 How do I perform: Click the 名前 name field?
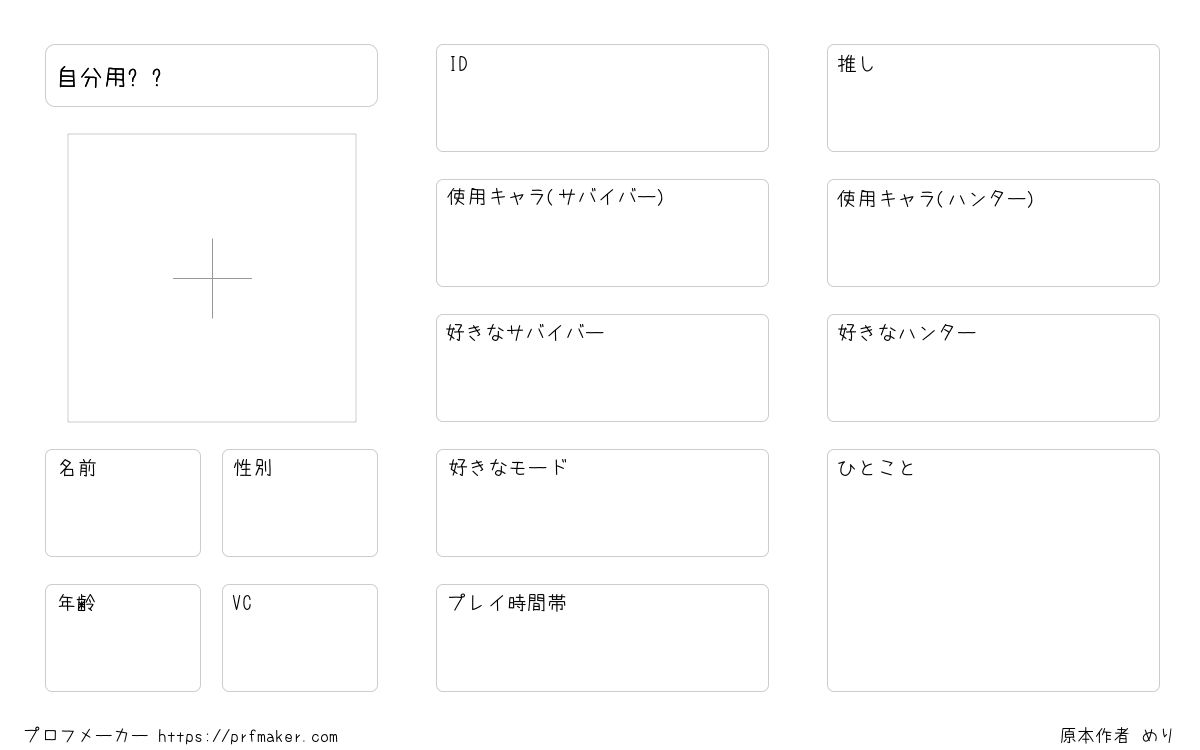click(x=123, y=503)
